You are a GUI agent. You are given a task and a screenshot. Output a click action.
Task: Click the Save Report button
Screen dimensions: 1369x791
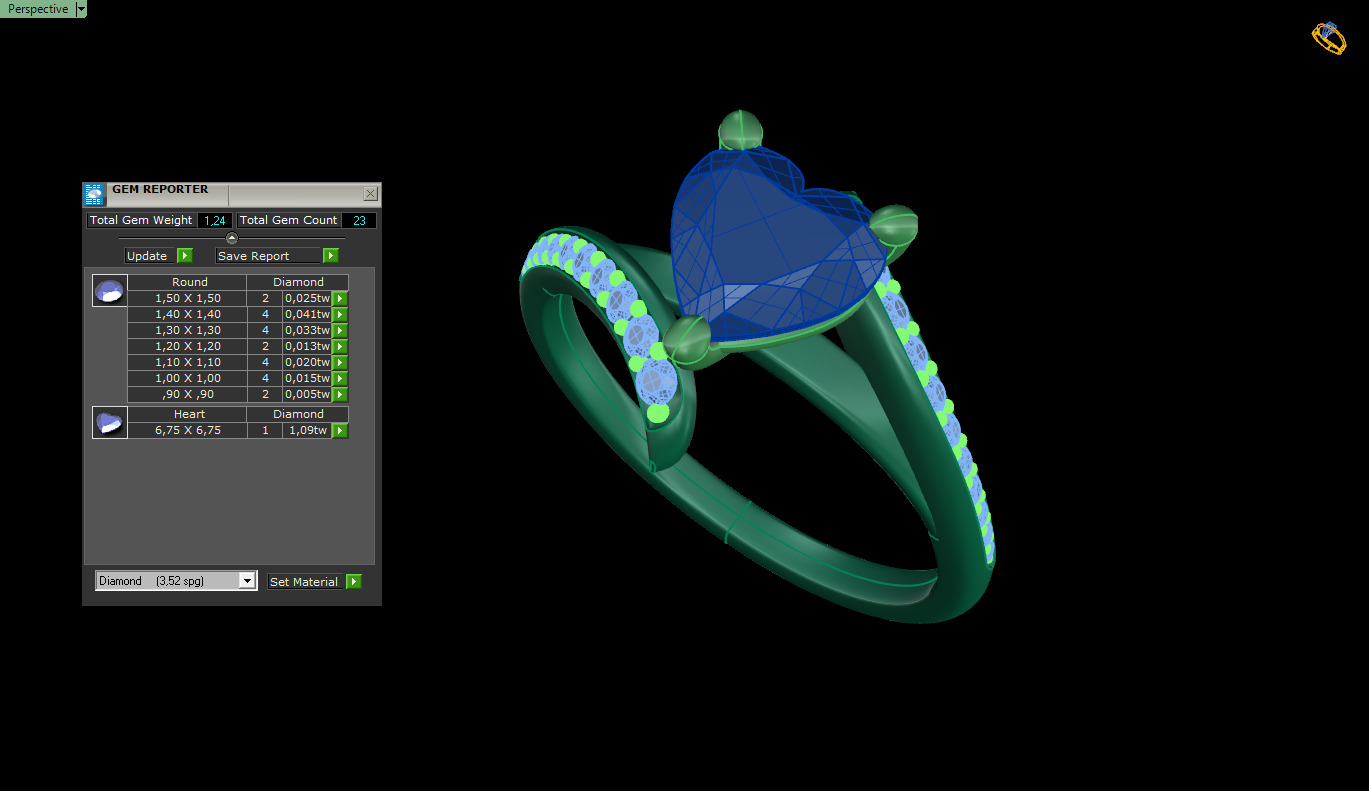click(268, 256)
